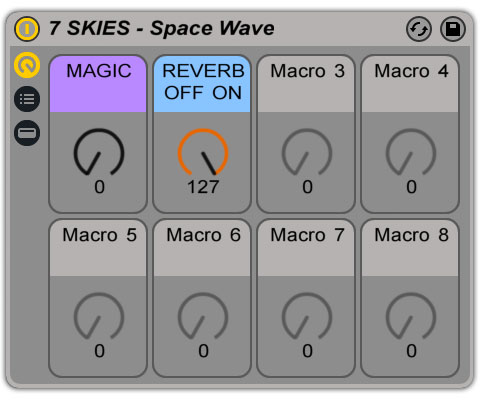Click the Macro 6 knob
The width and height of the screenshot is (480, 400).
pos(203,316)
